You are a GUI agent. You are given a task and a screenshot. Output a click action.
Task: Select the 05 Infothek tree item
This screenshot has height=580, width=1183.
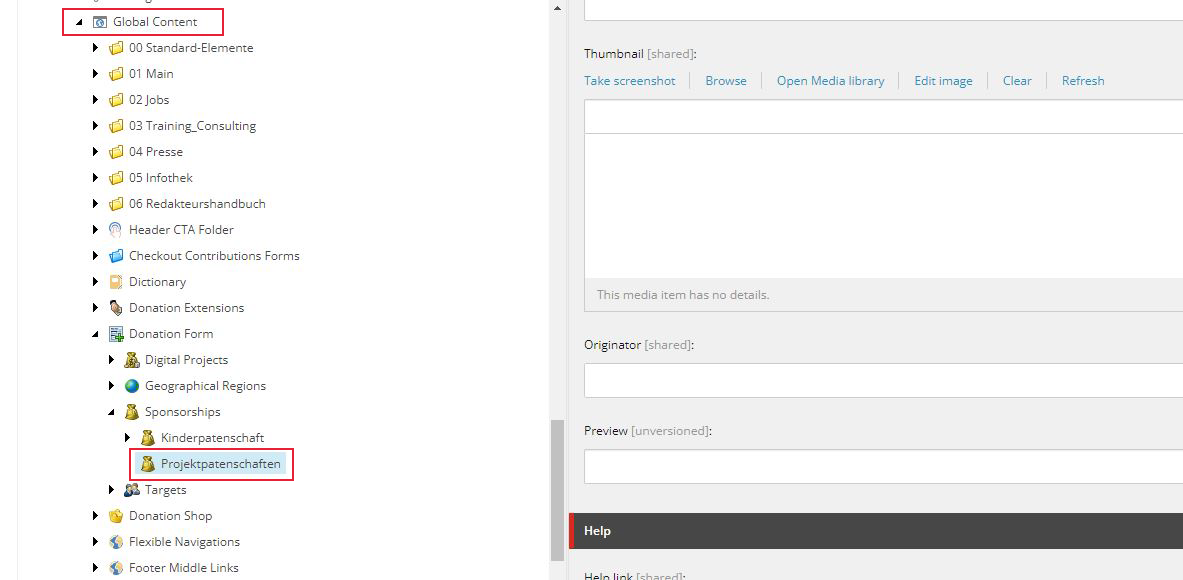[161, 178]
